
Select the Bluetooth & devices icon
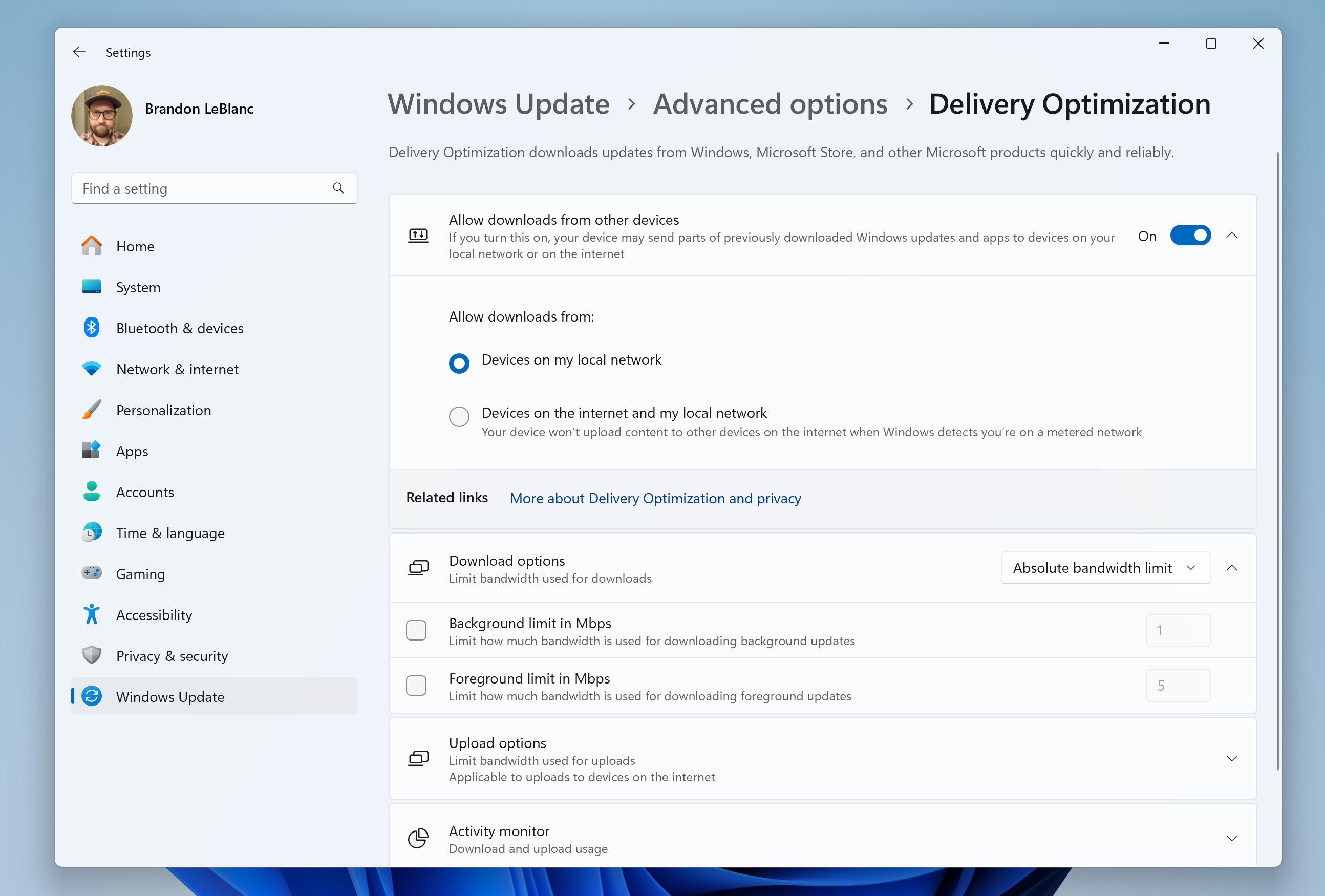tap(92, 327)
